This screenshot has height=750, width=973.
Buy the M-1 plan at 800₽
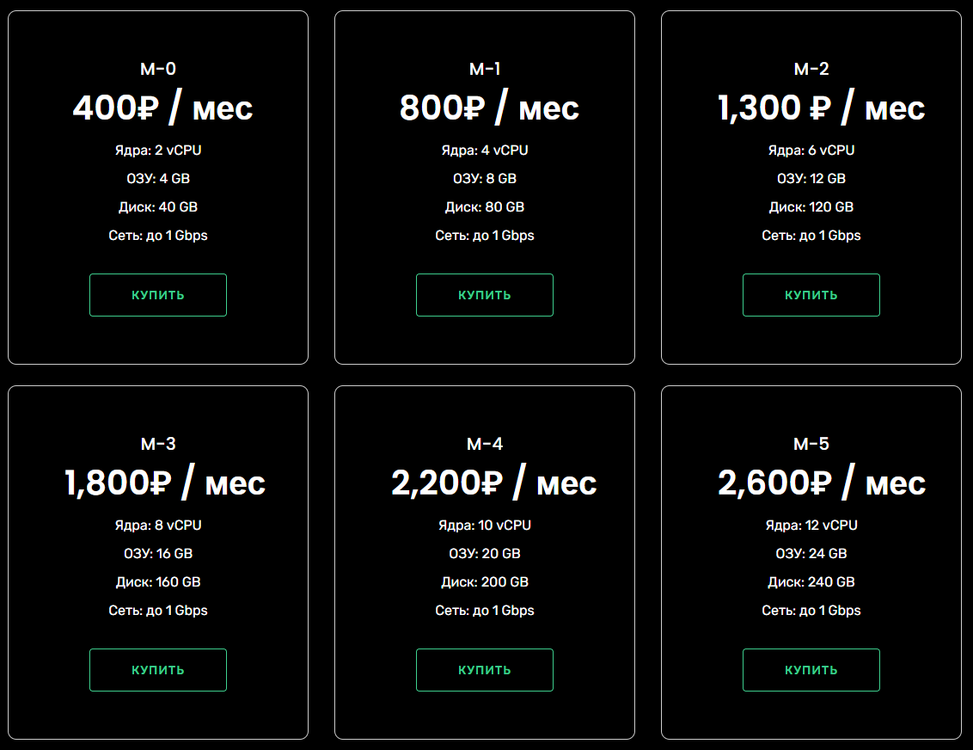(x=485, y=295)
